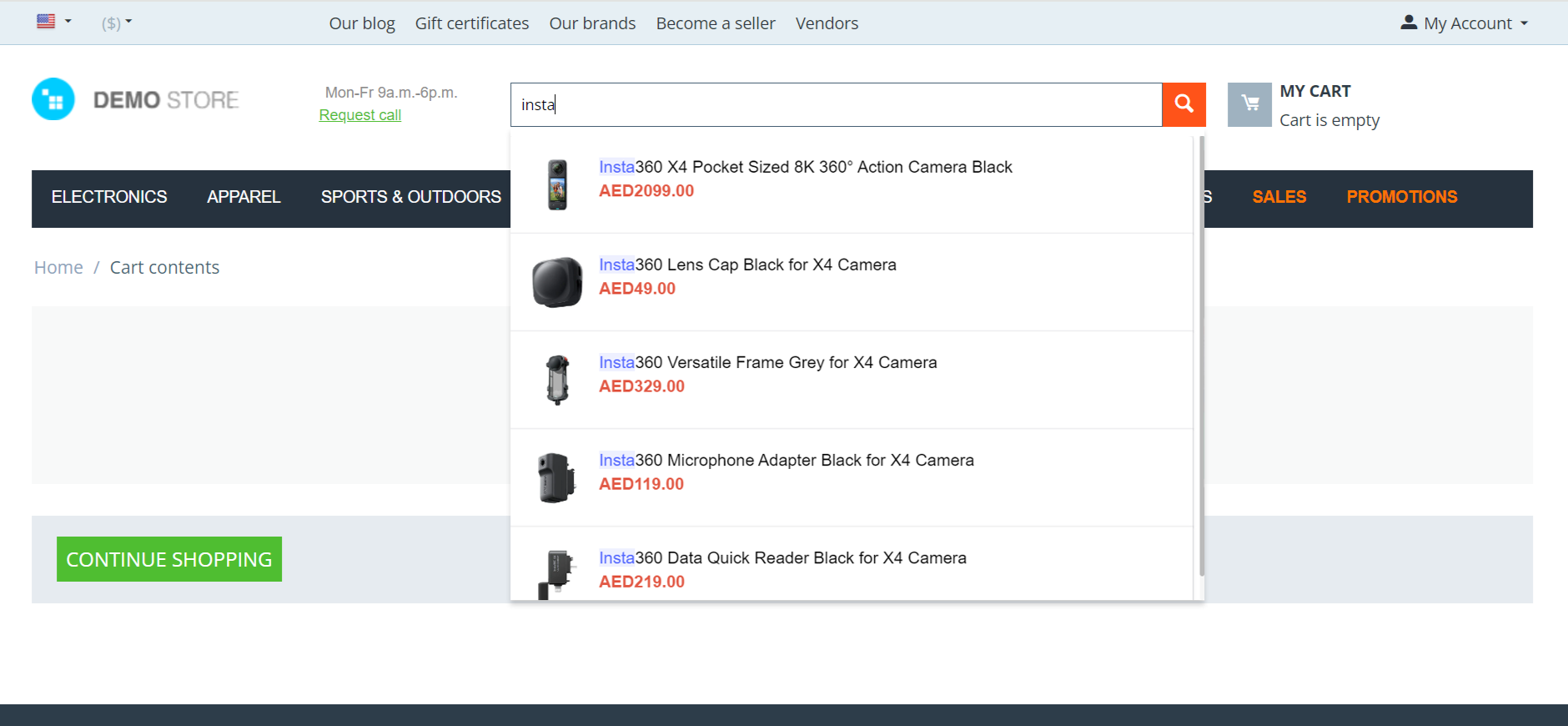
Task: Click the "Cart is empty" text
Action: click(1329, 120)
